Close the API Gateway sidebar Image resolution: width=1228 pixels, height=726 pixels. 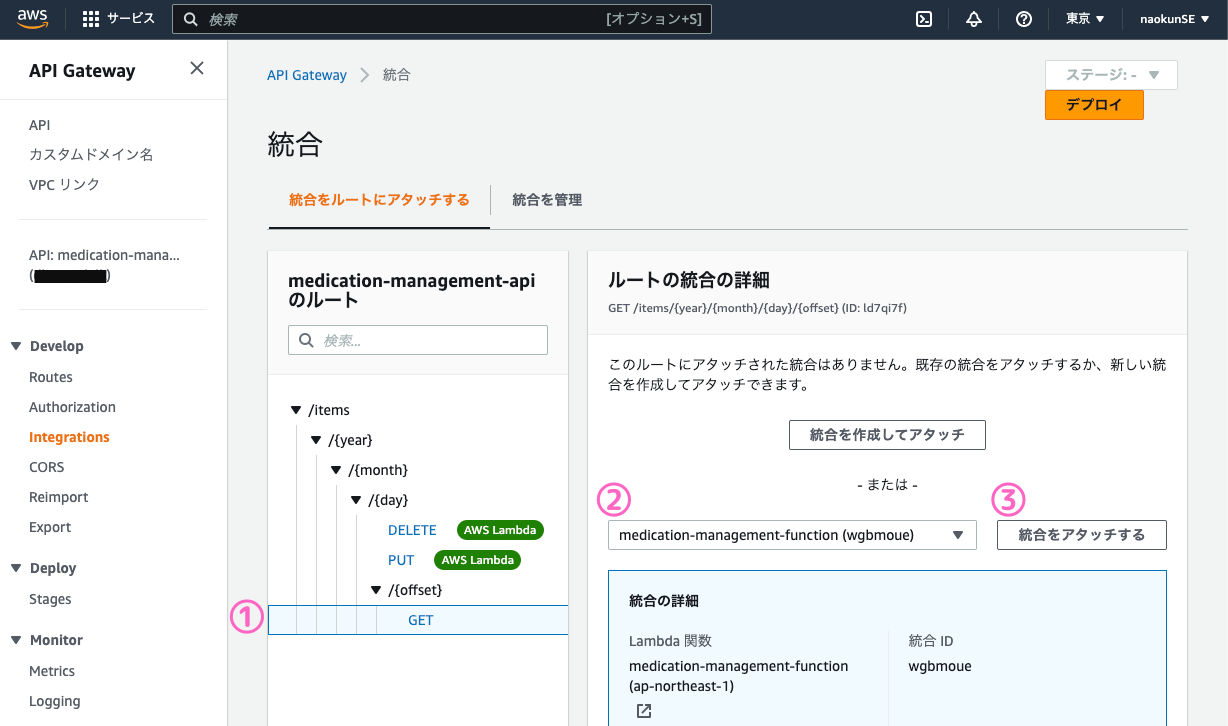[197, 68]
